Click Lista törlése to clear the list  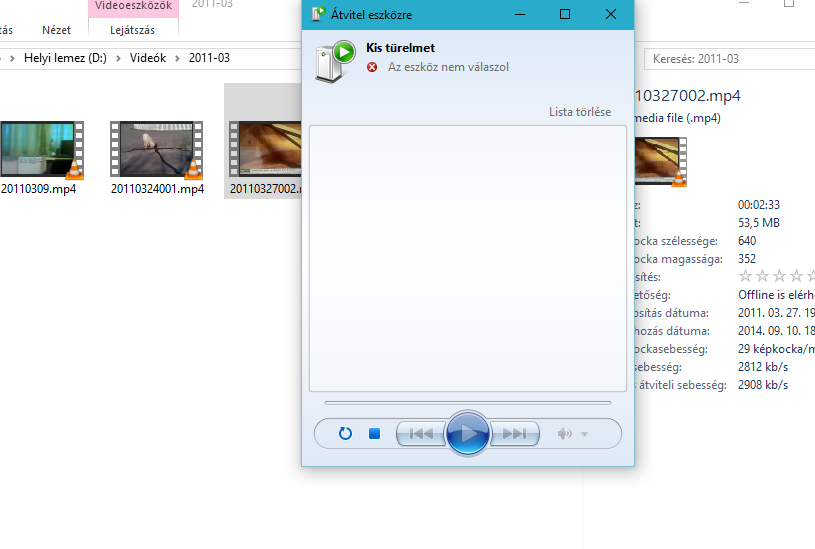coord(580,112)
